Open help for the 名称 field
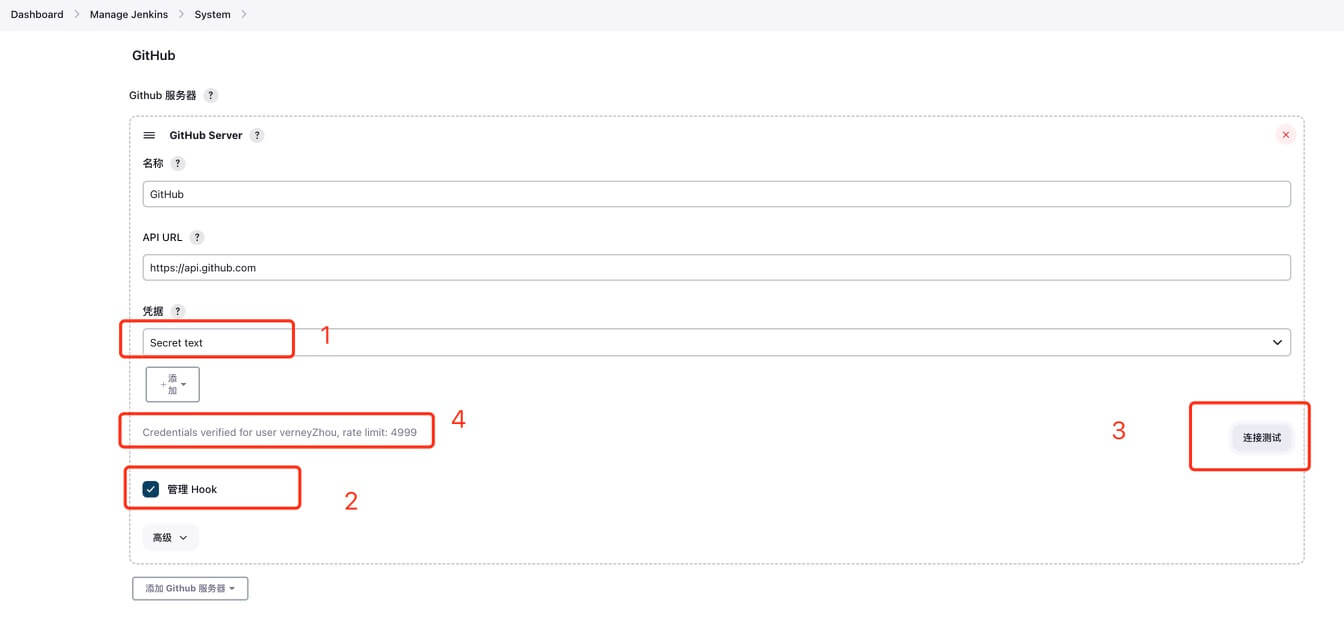 (x=178, y=163)
